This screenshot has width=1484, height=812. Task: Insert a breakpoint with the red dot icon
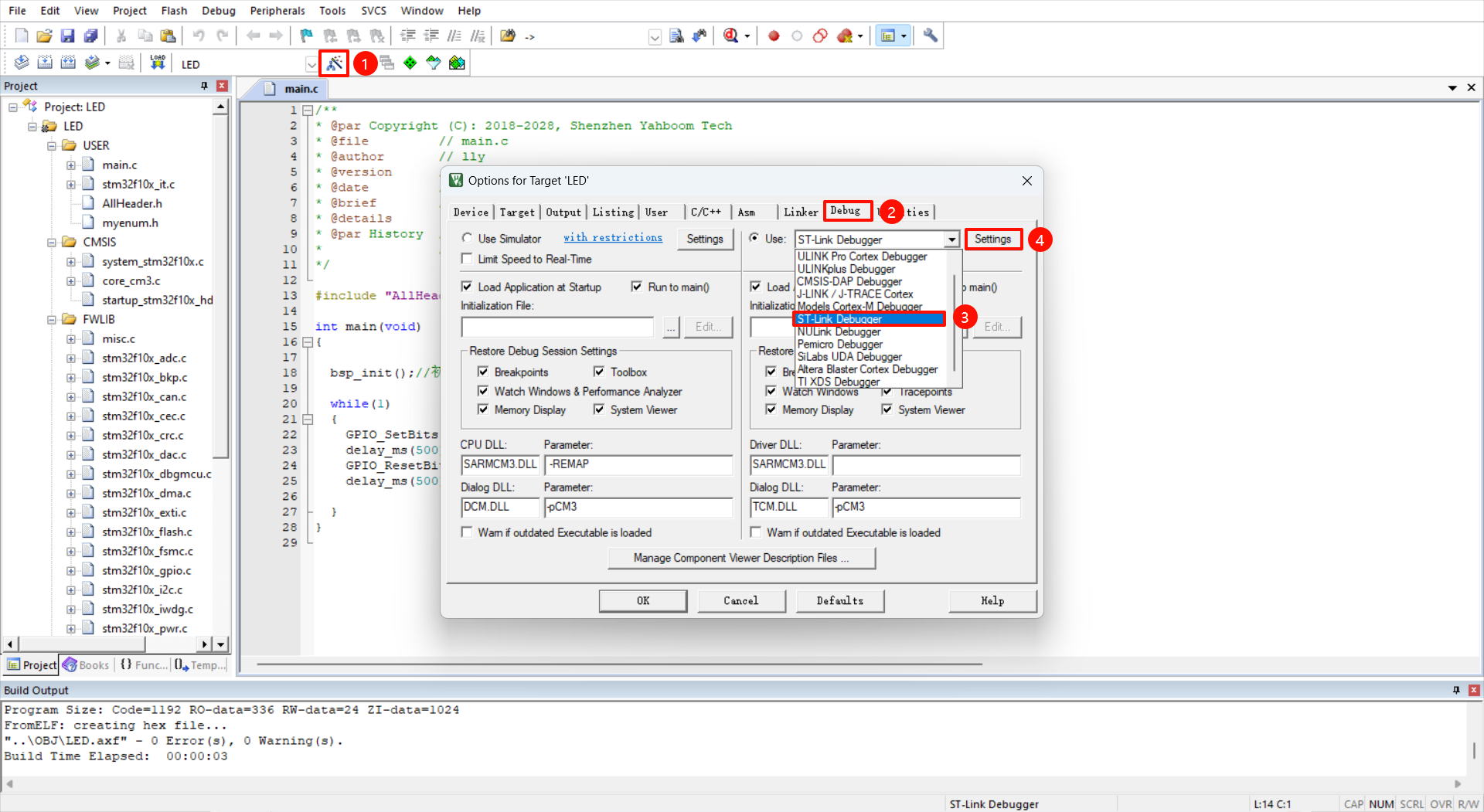click(774, 36)
